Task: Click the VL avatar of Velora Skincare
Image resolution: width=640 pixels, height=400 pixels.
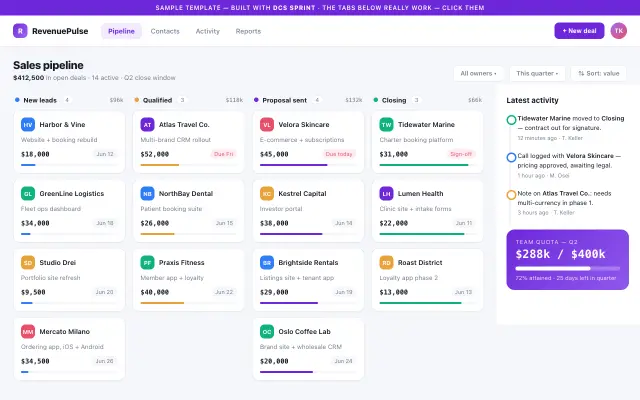Action: coord(267,124)
